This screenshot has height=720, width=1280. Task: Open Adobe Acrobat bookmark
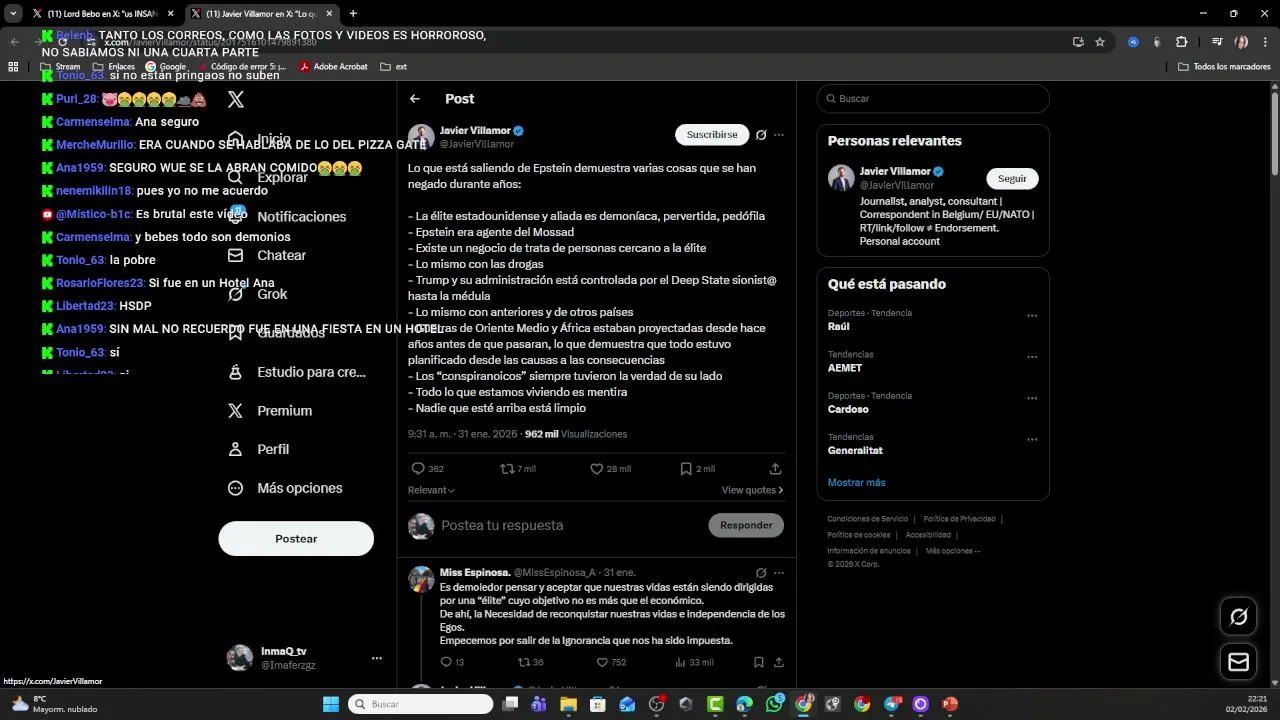pyautogui.click(x=333, y=67)
